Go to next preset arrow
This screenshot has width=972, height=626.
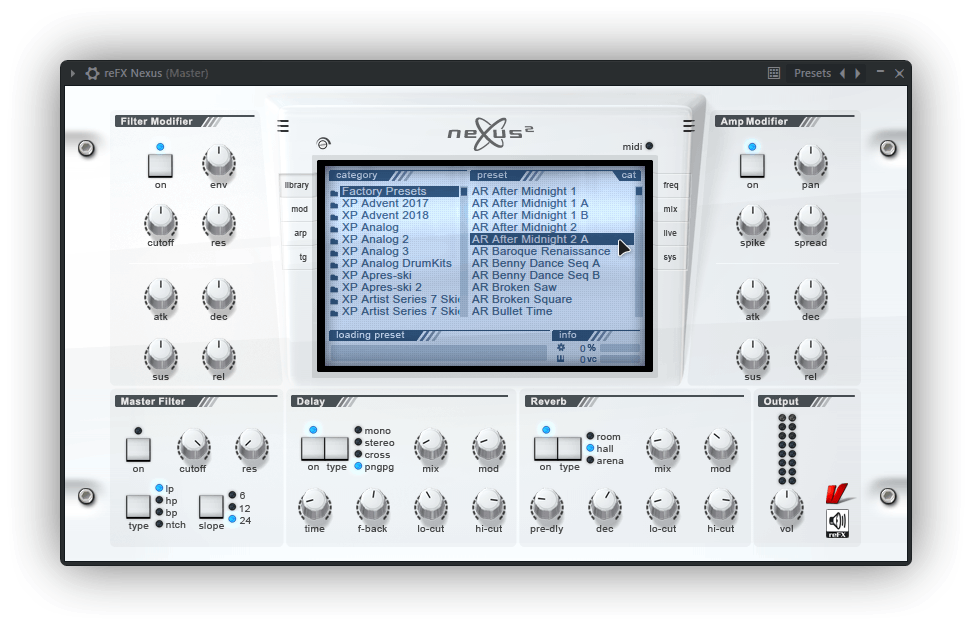(857, 73)
